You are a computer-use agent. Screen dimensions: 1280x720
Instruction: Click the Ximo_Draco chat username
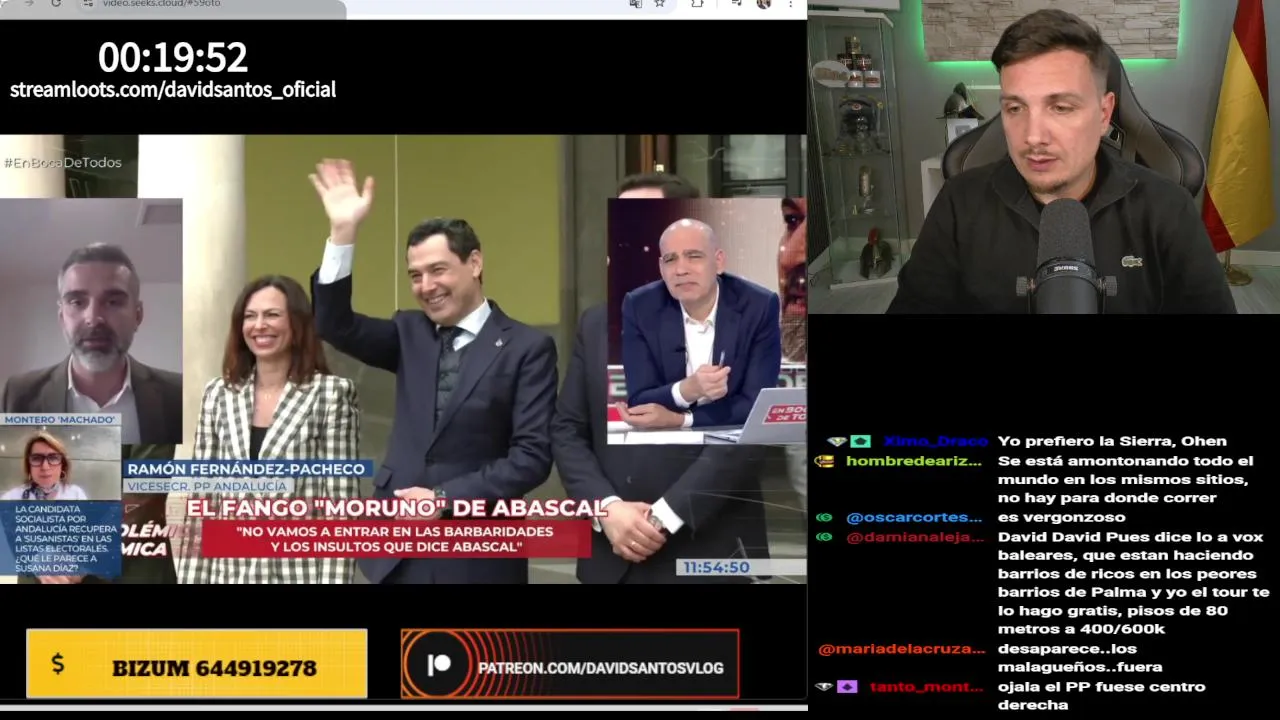935,441
